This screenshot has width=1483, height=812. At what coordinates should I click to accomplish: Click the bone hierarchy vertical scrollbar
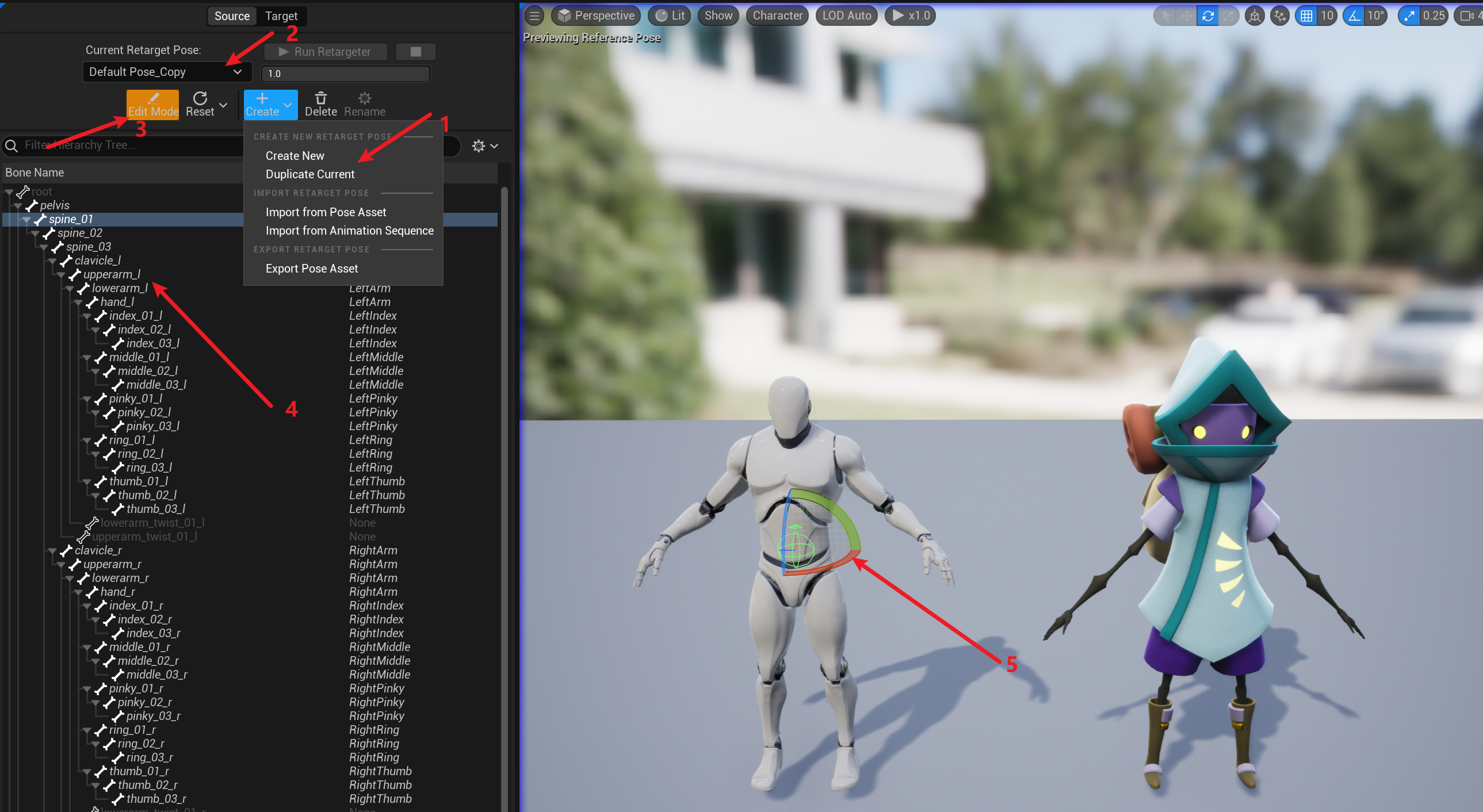pyautogui.click(x=504, y=499)
